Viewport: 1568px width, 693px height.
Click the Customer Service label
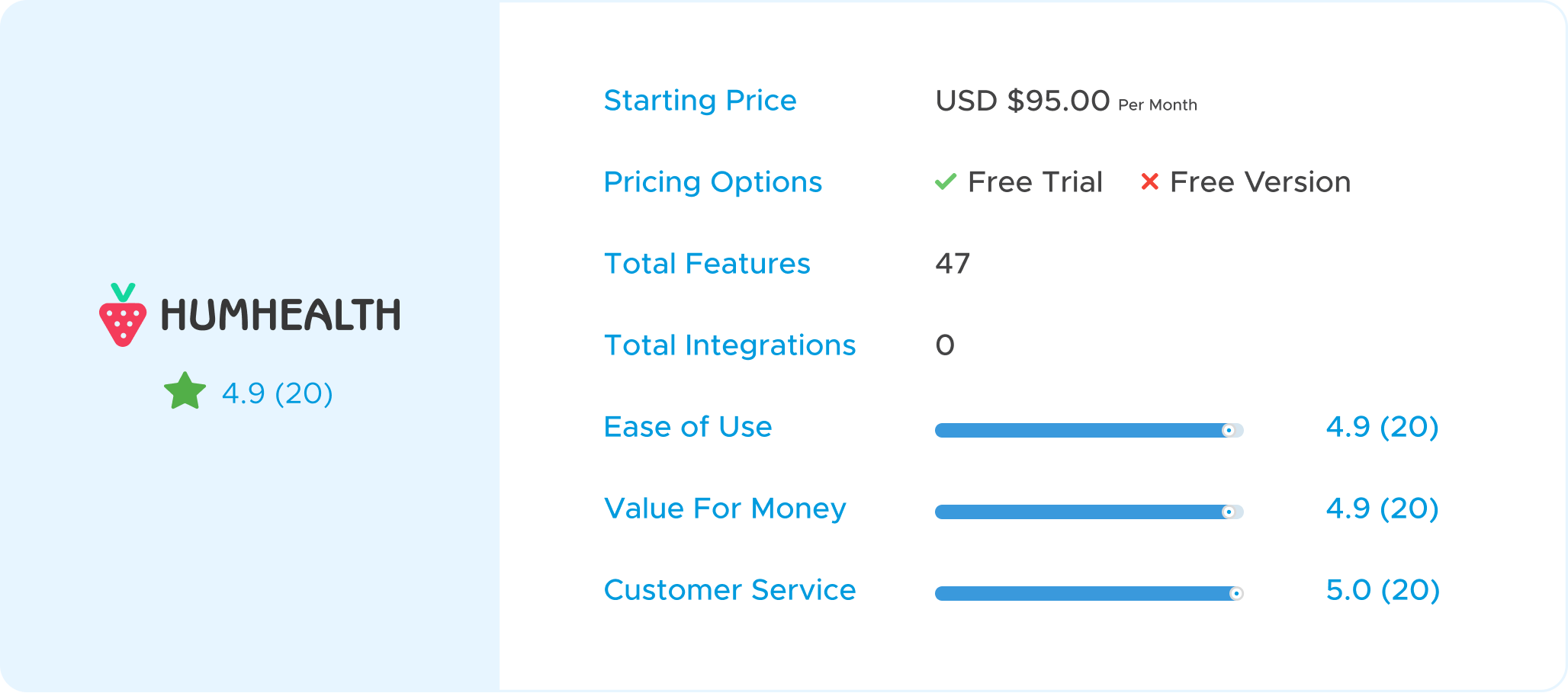pyautogui.click(x=729, y=590)
